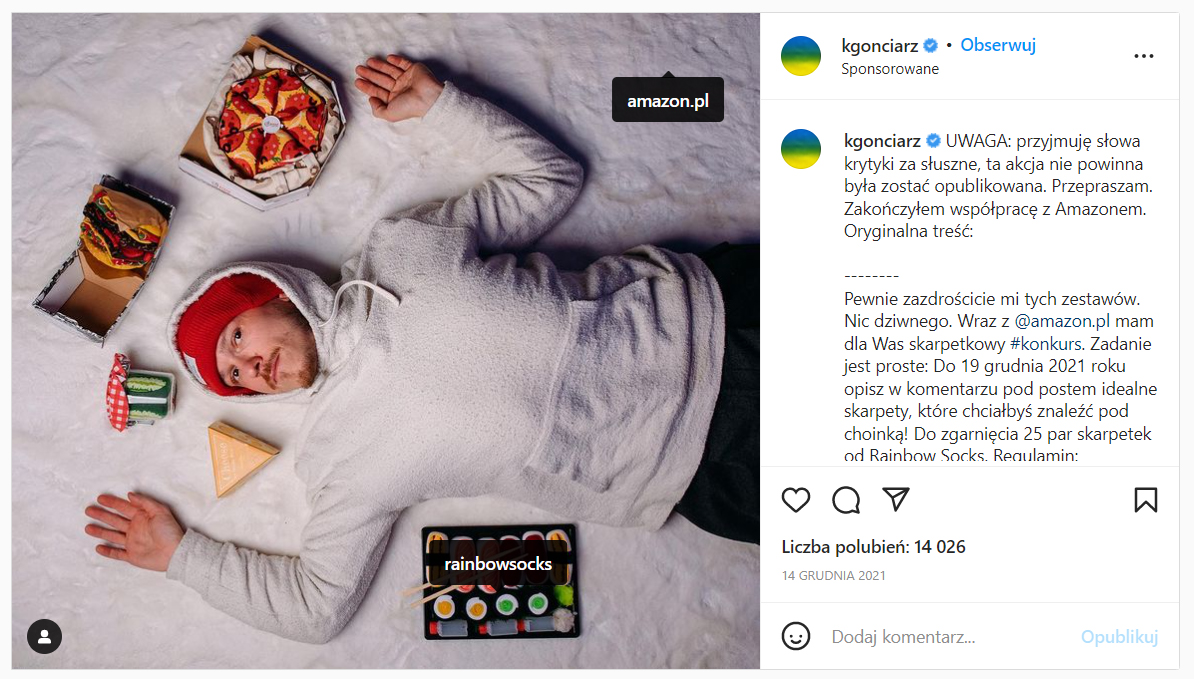
Task: Open amazon.pl tag on photo
Action: (x=668, y=100)
